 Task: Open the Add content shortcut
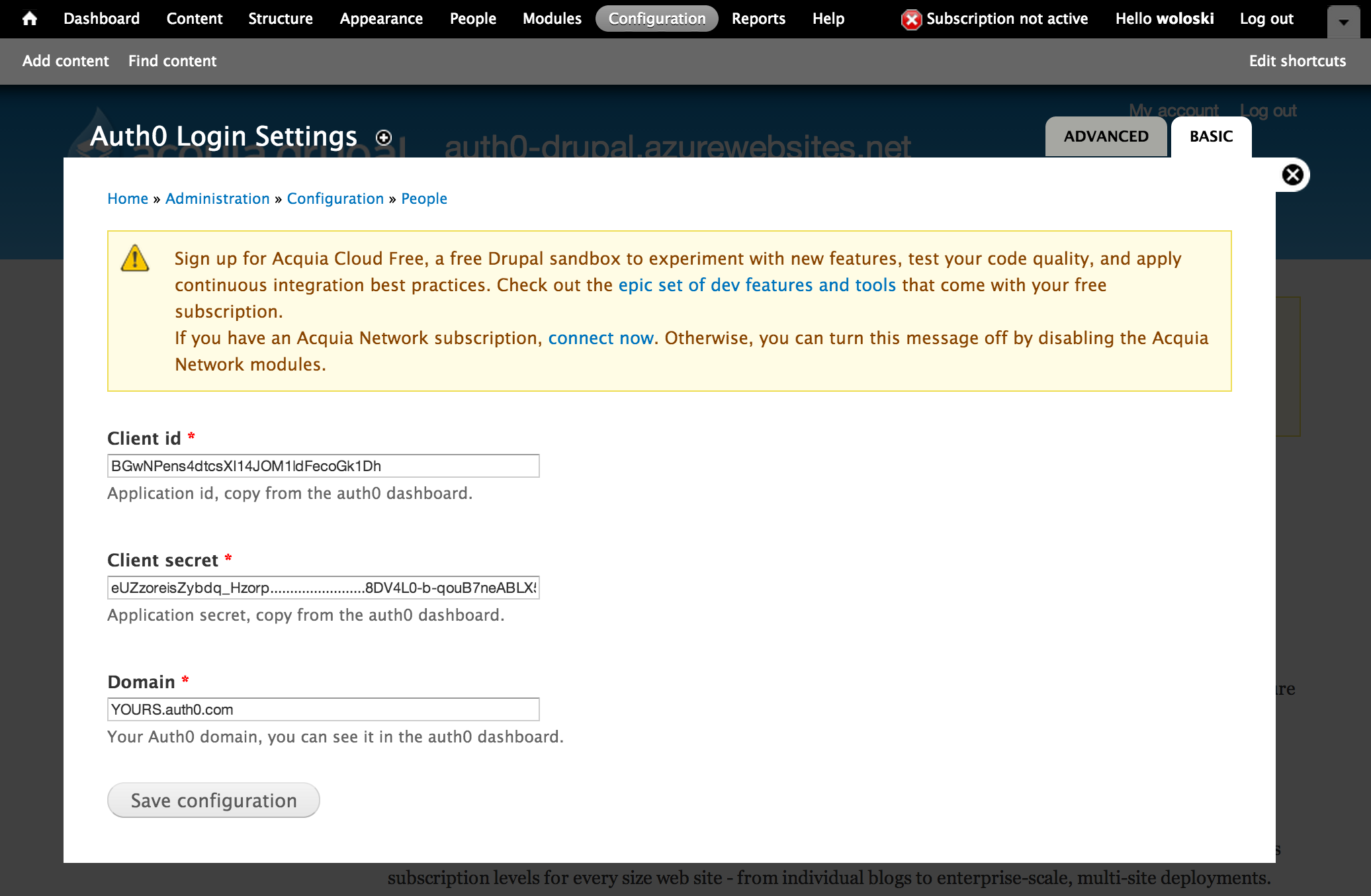pyautogui.click(x=66, y=61)
